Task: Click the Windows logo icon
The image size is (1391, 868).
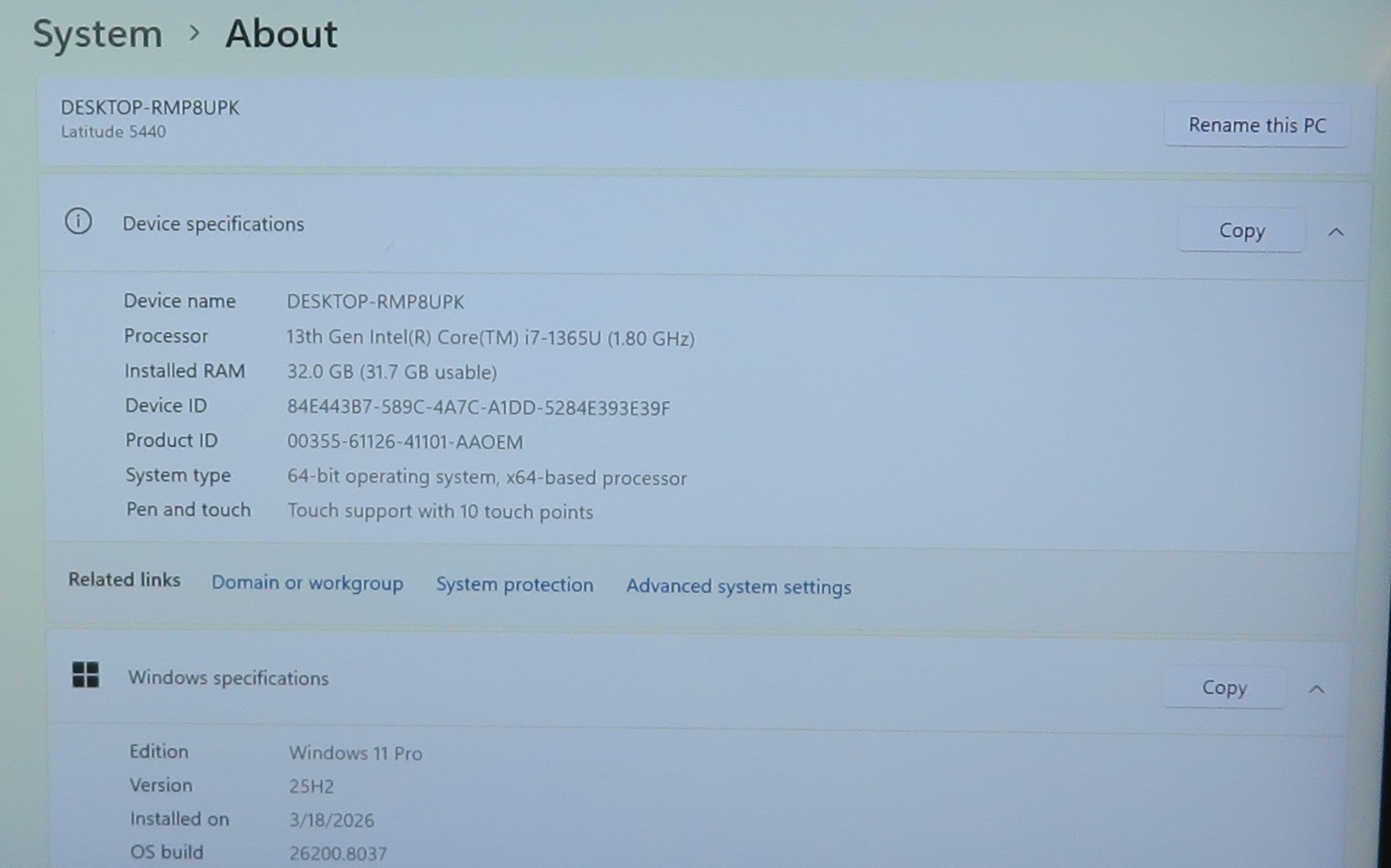Action: (85, 674)
